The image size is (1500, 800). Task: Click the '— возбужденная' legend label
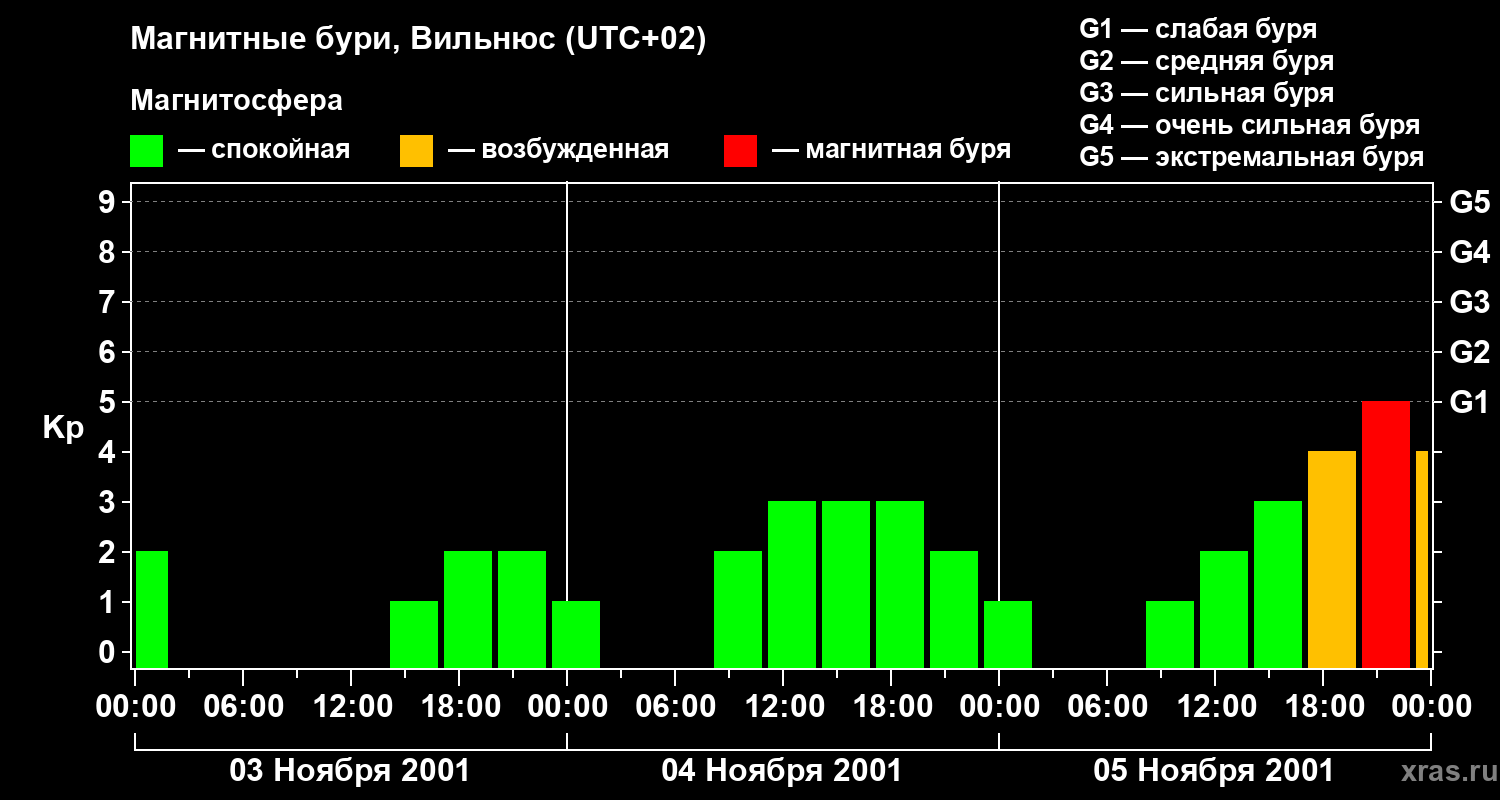point(558,151)
